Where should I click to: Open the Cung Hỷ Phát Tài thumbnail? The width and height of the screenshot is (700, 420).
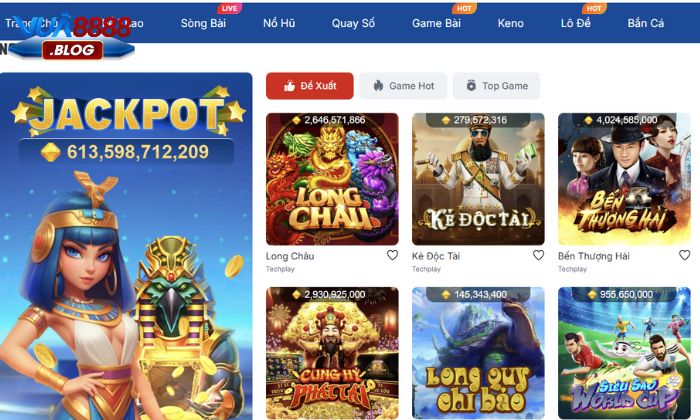pyautogui.click(x=332, y=353)
